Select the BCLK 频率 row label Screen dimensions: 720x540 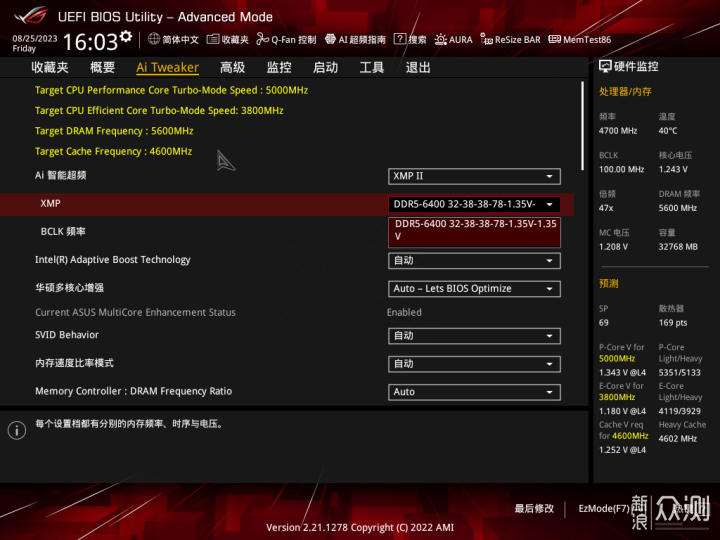point(63,231)
